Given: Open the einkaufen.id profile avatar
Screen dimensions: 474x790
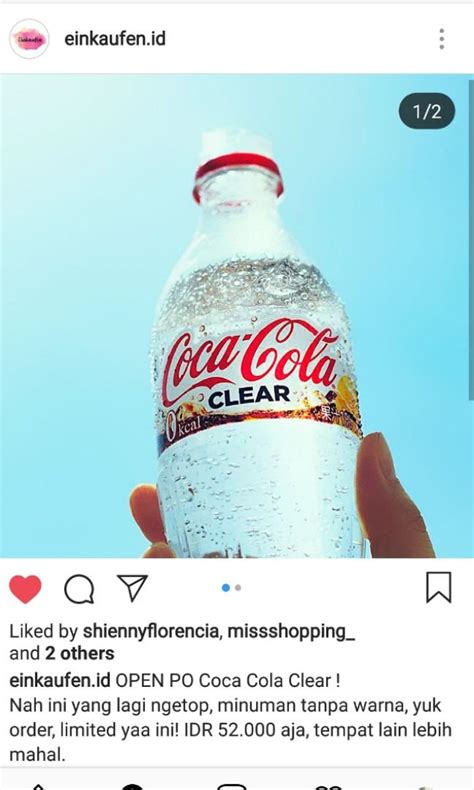Looking at the screenshot, I should [29, 39].
